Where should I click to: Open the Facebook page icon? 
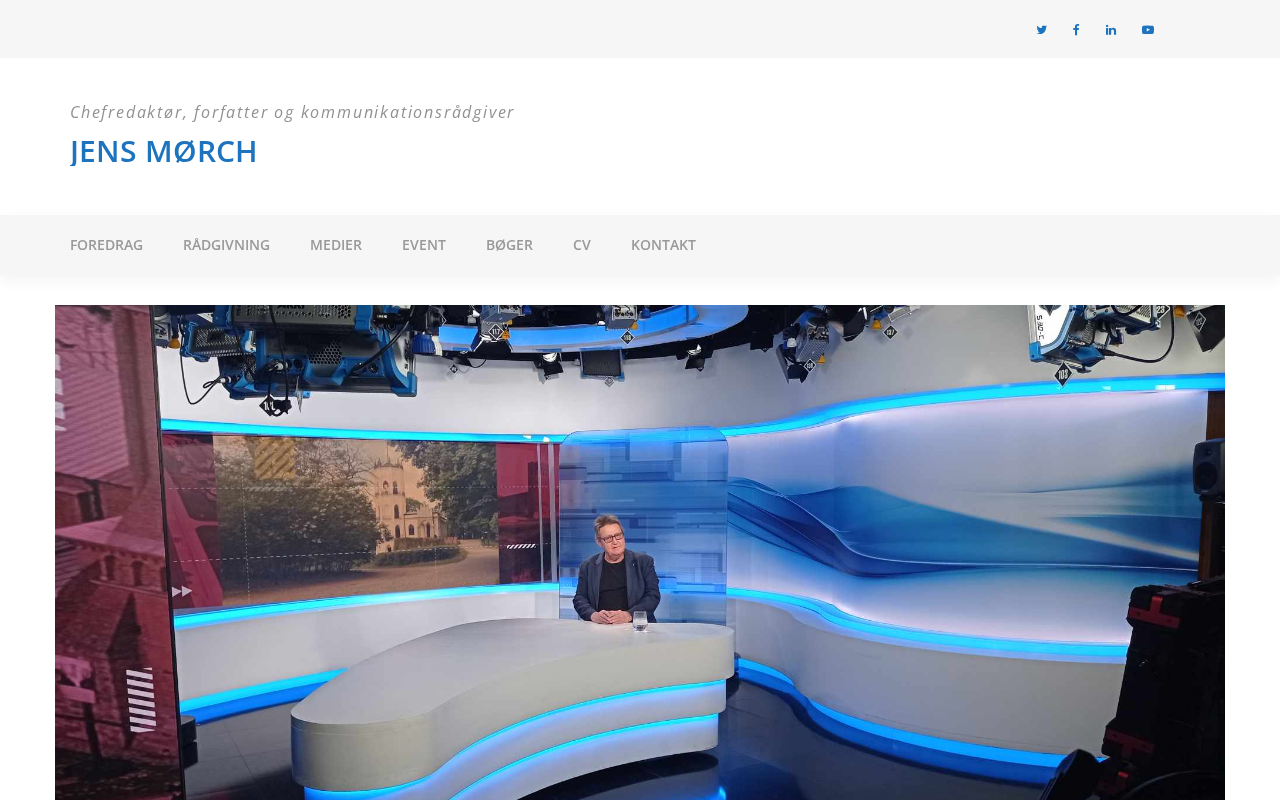1076,30
